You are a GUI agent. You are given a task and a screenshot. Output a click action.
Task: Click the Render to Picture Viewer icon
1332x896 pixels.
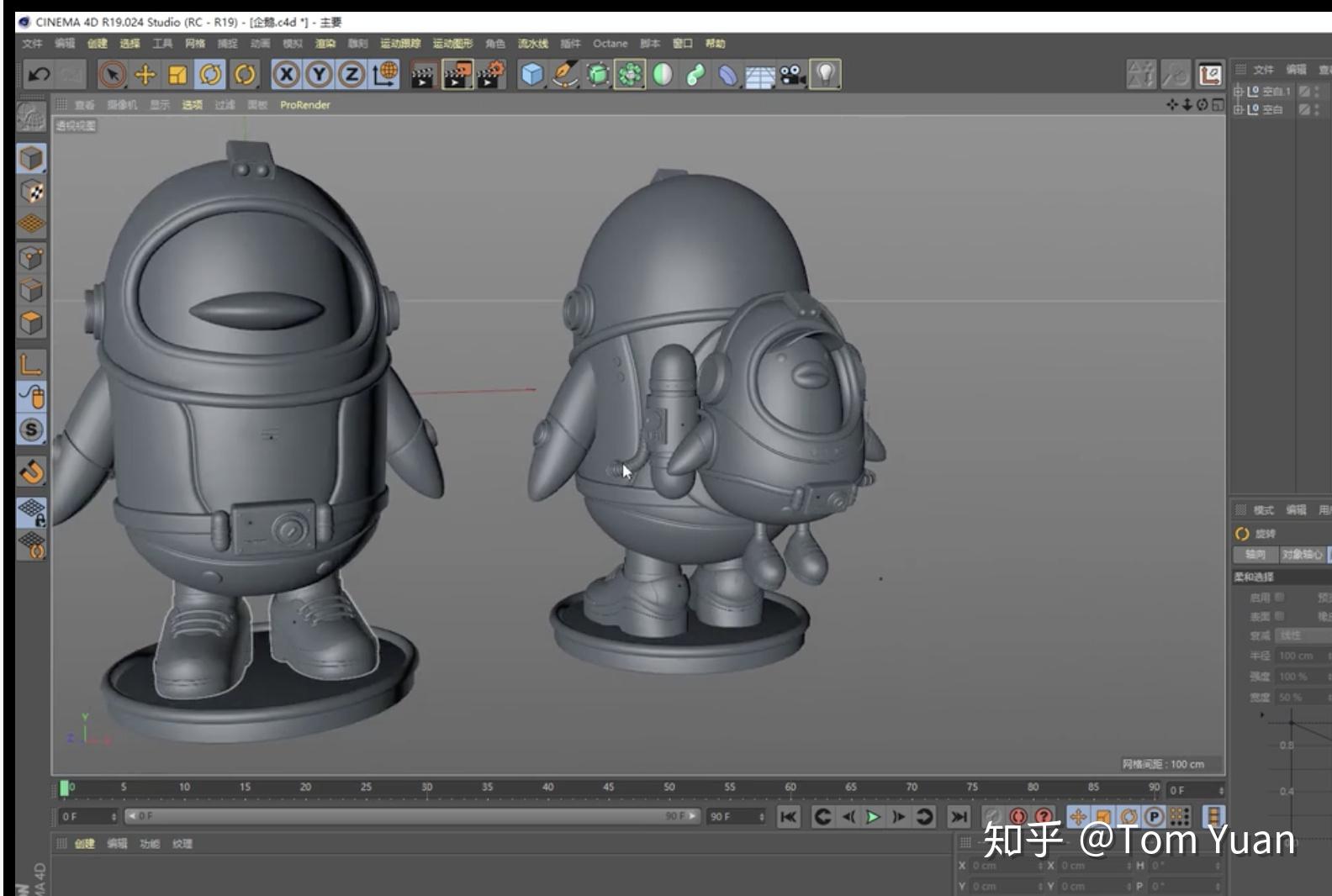457,75
